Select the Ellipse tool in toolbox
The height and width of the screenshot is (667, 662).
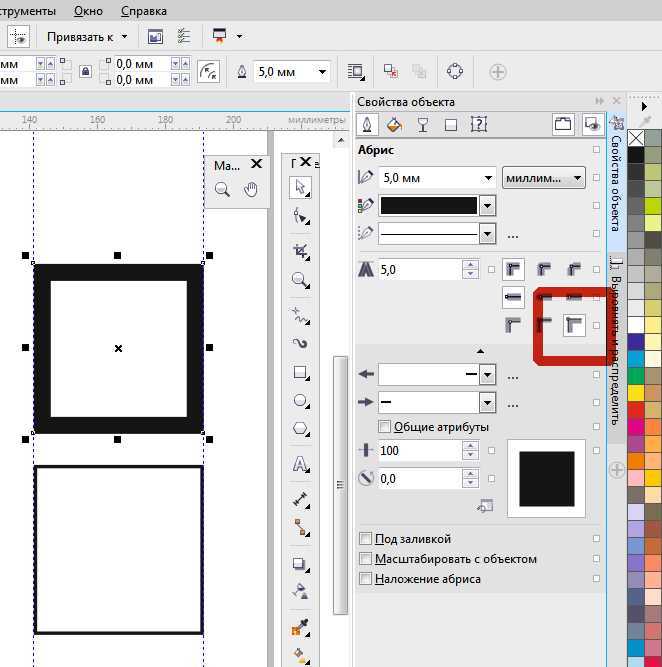coord(300,400)
